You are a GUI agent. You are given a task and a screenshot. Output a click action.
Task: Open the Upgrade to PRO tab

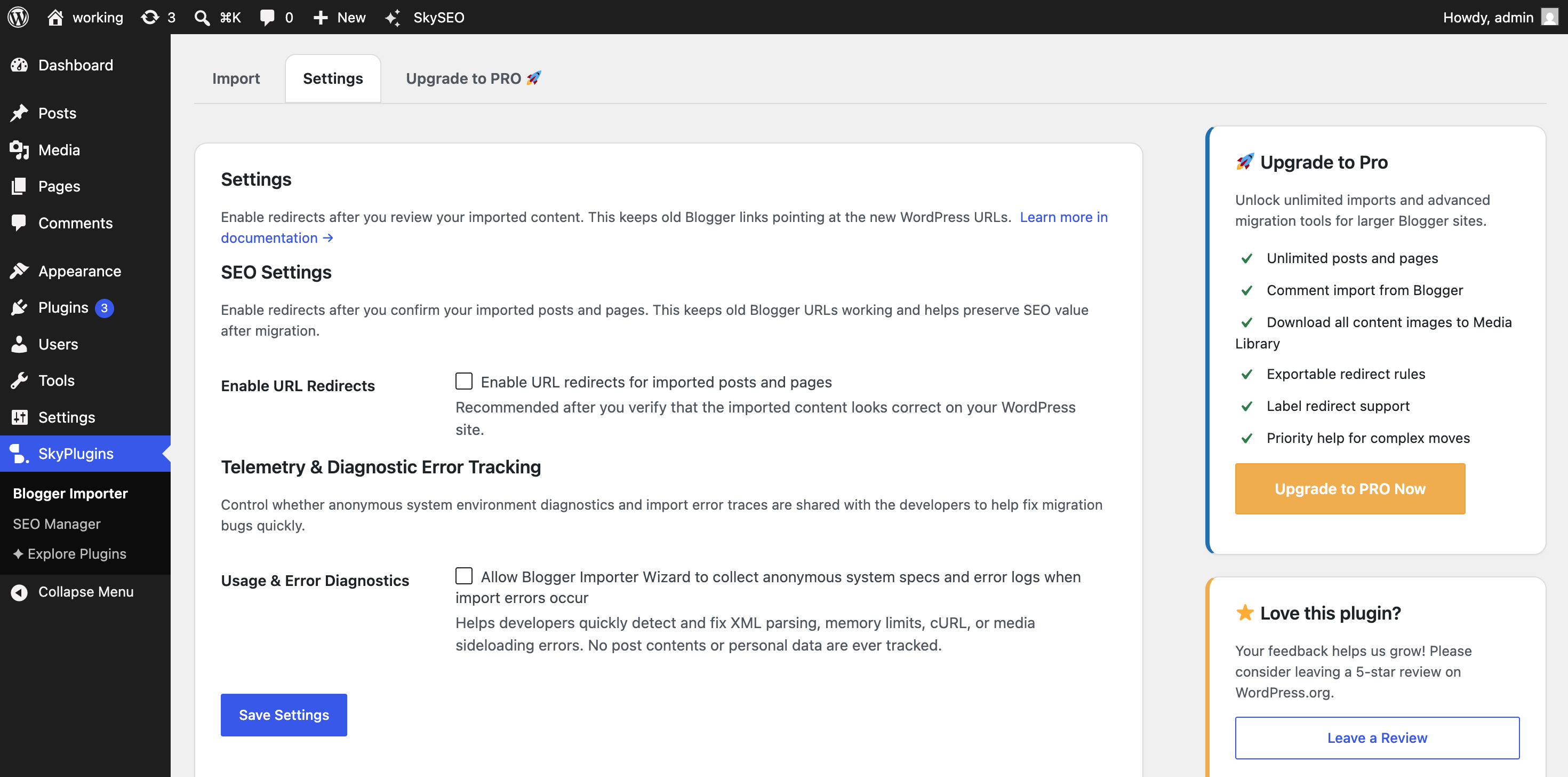click(x=474, y=78)
